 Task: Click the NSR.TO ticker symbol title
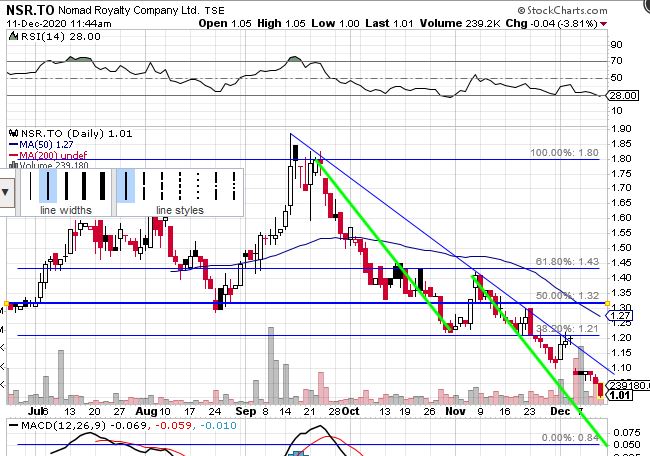[x=30, y=10]
